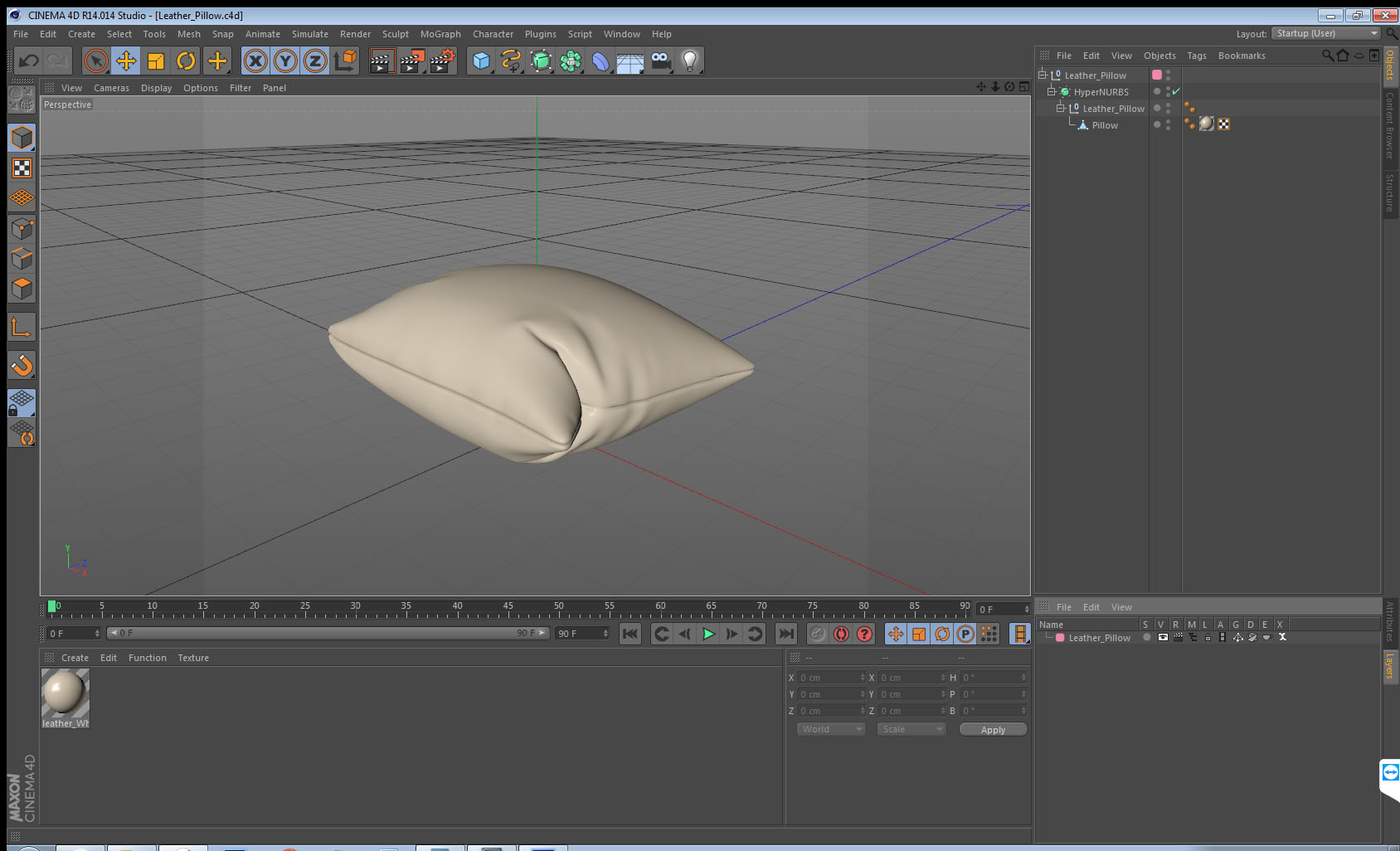Click Make Editable in the left toolbar
The image size is (1400, 851).
click(22, 100)
